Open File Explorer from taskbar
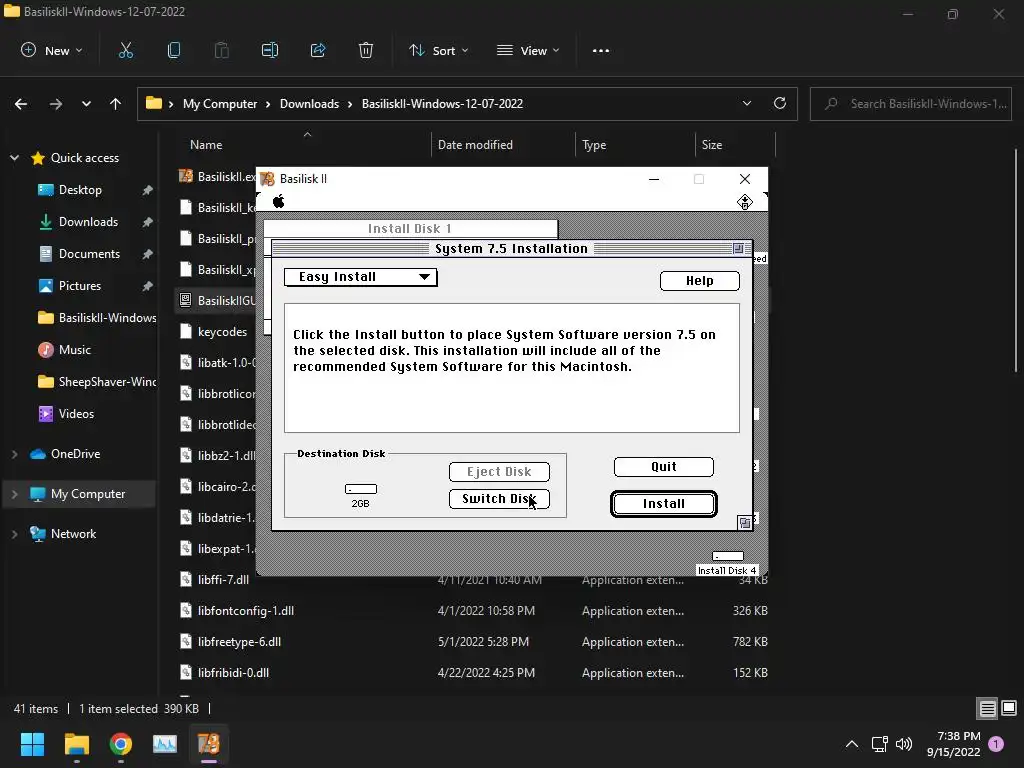 click(x=76, y=744)
